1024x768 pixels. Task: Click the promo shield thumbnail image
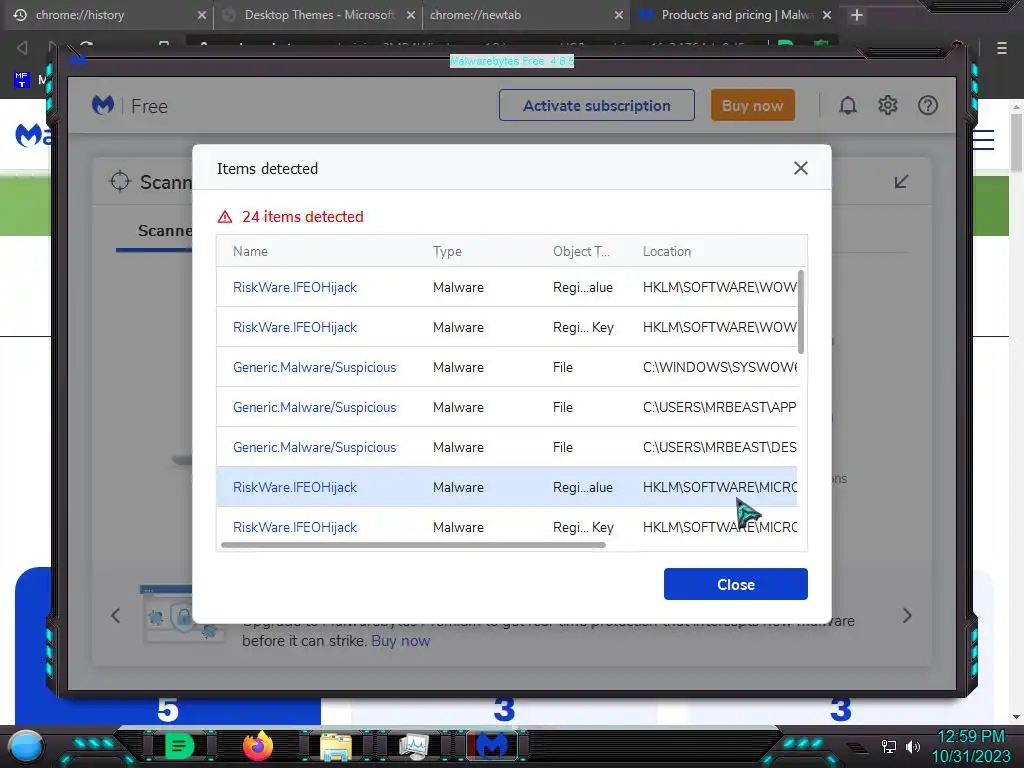(x=182, y=614)
